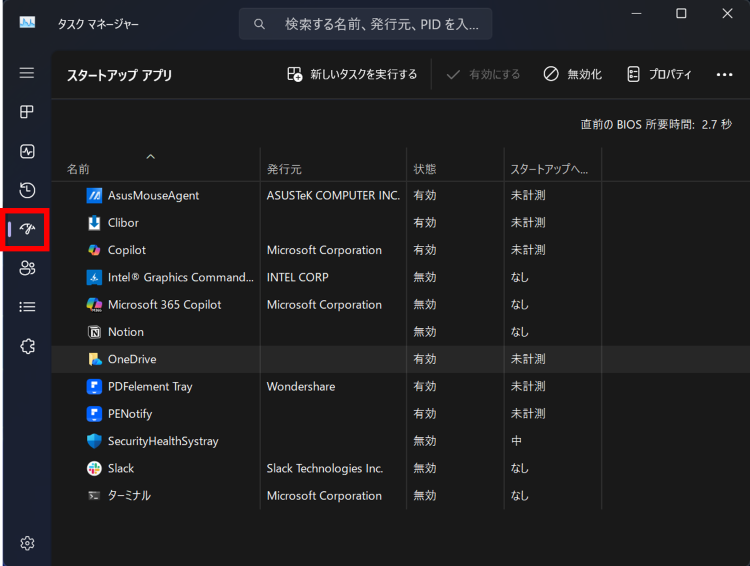This screenshot has height=566, width=750.
Task: Click the 有効 status in the OneDrive row
Action: (425, 359)
